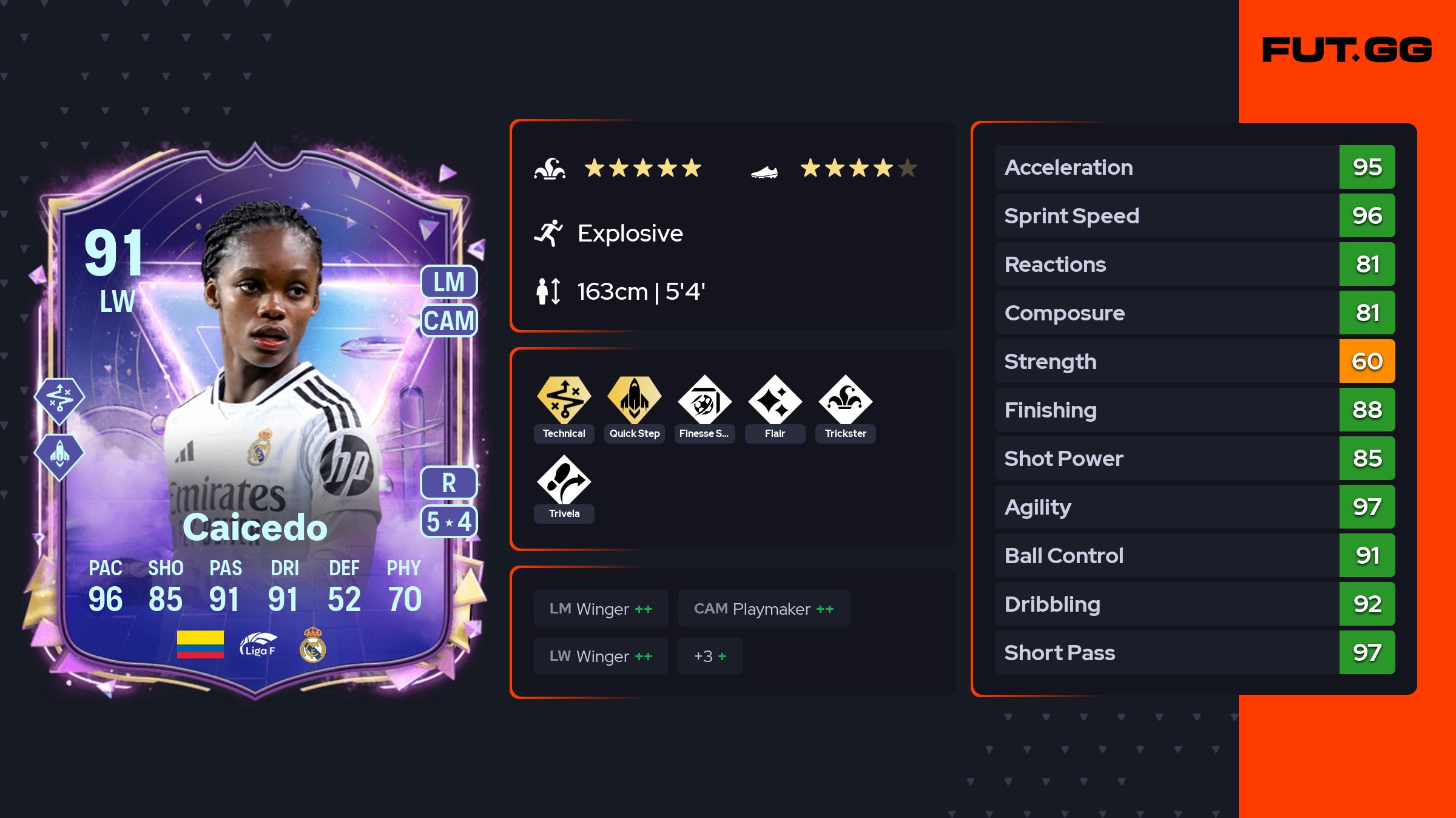The height and width of the screenshot is (818, 1456).
Task: Expand the +3 additional roles chip
Action: pos(710,656)
